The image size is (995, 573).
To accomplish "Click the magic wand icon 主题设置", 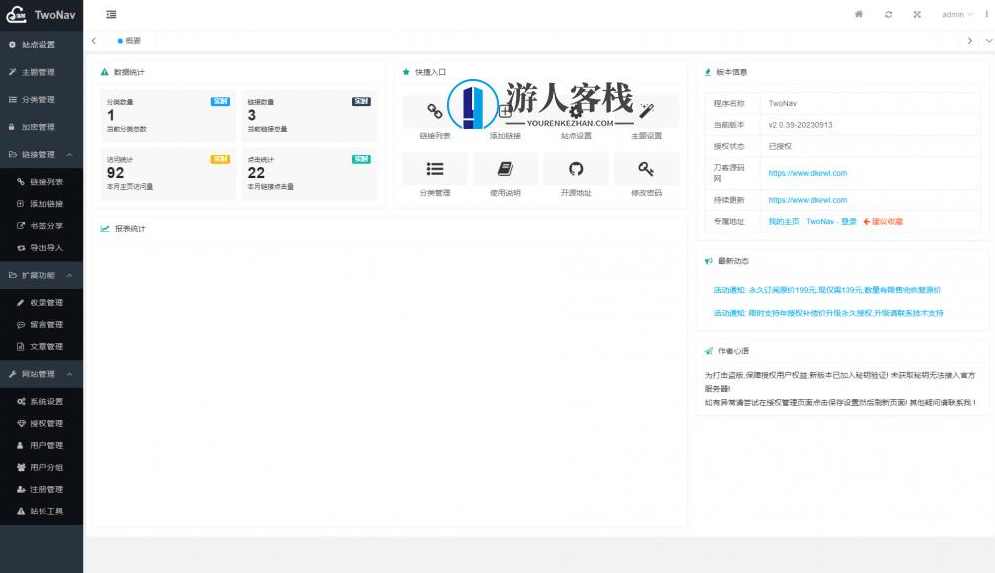I will (646, 111).
